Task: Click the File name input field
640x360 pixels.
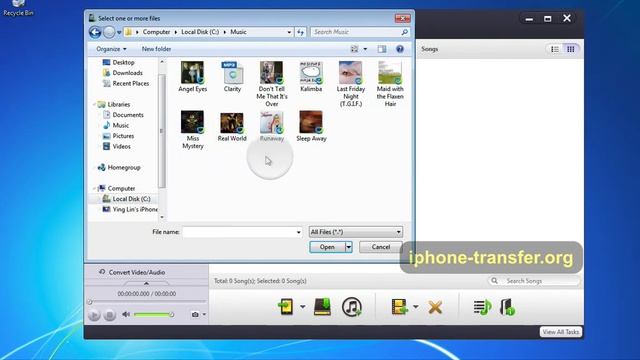Action: [x=239, y=232]
